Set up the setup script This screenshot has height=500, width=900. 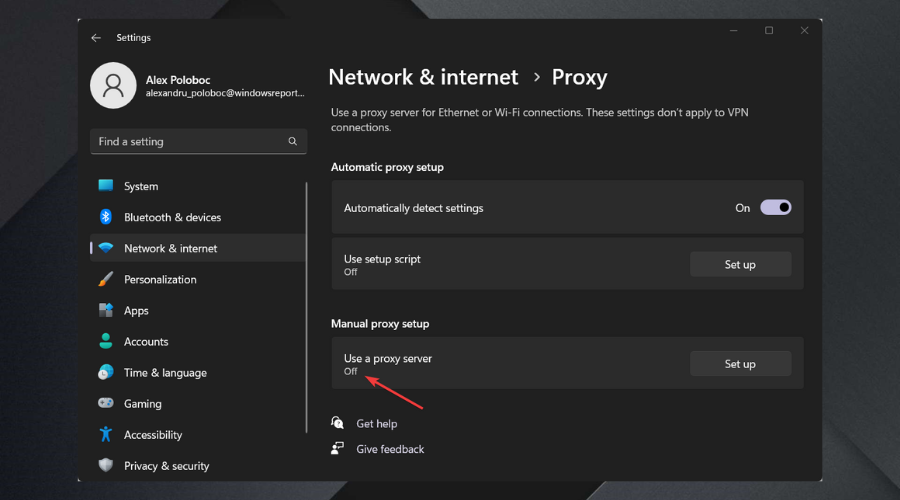pos(740,264)
